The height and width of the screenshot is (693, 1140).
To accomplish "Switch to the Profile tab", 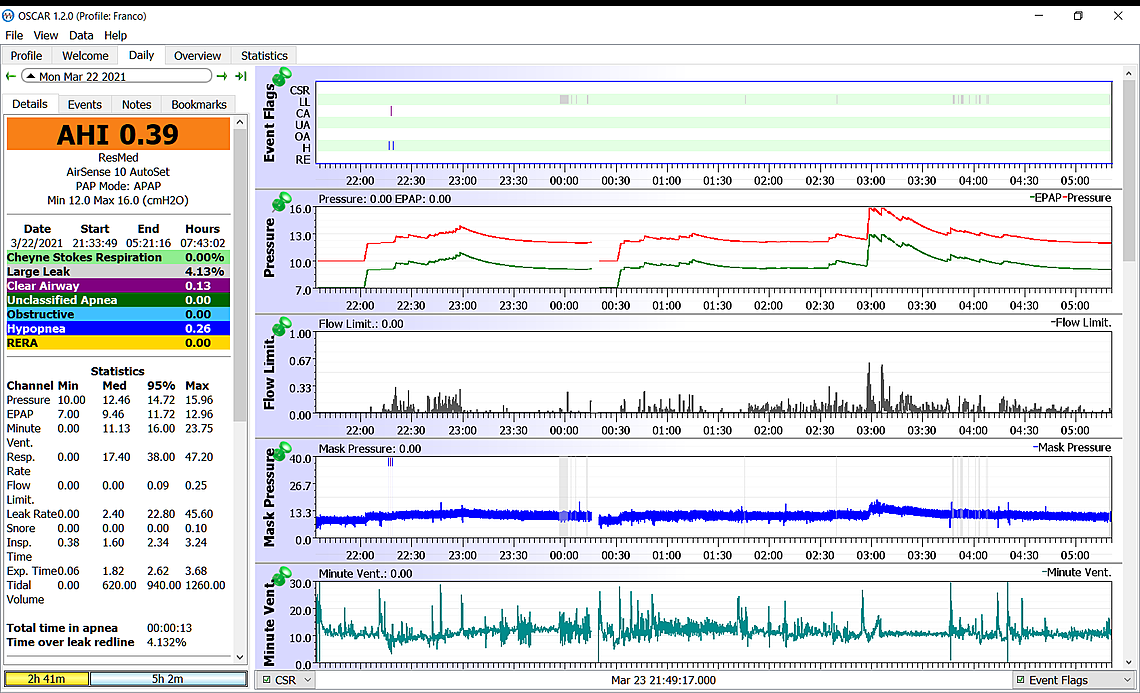I will (x=26, y=56).
